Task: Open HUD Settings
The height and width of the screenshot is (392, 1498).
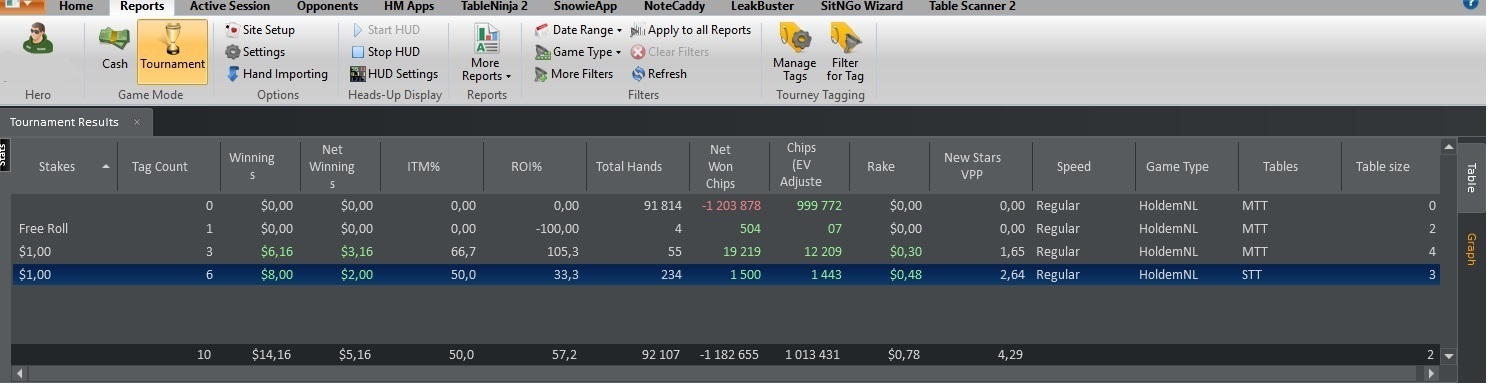Action: pos(395,74)
